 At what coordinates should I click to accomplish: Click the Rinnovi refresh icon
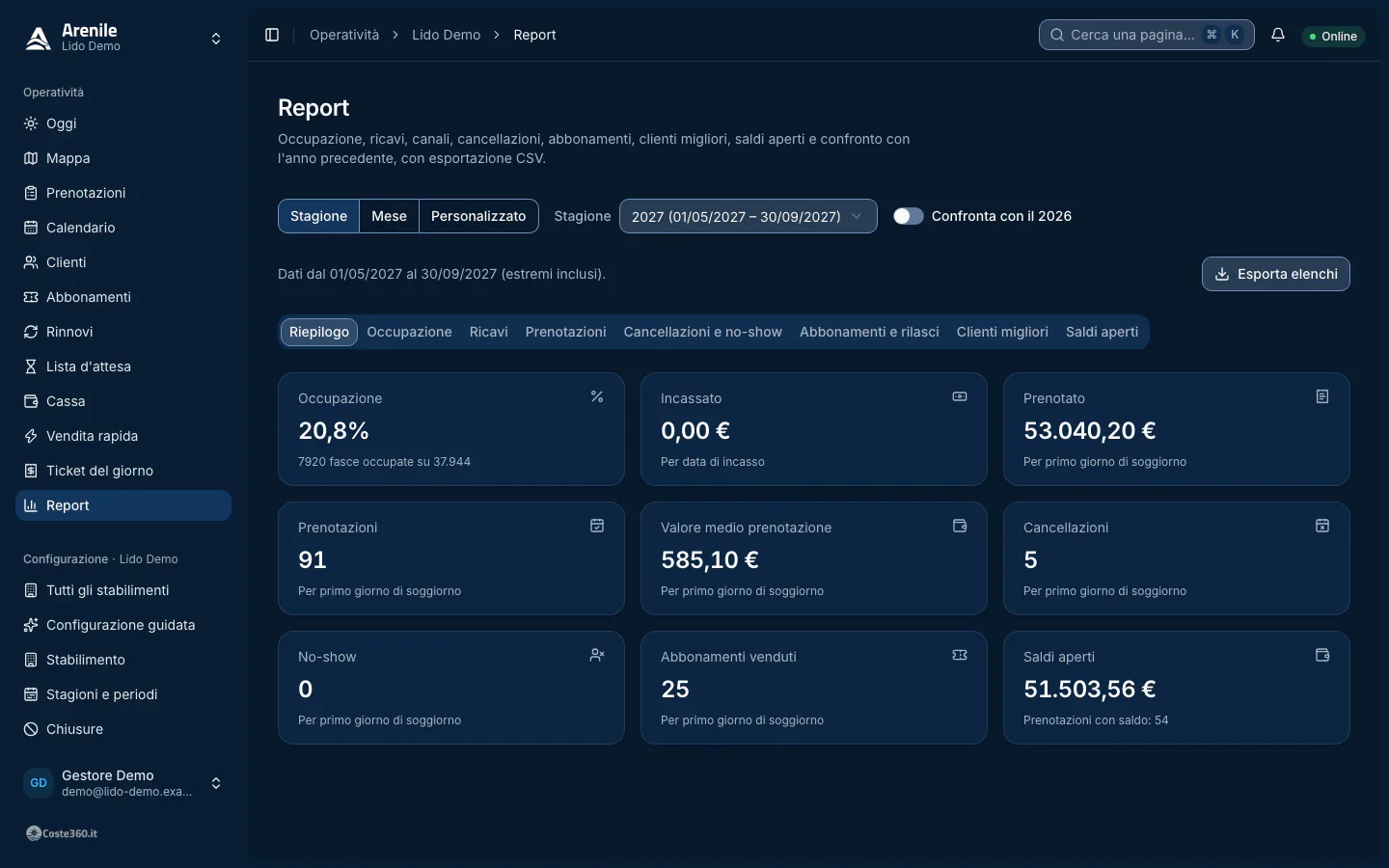click(31, 332)
